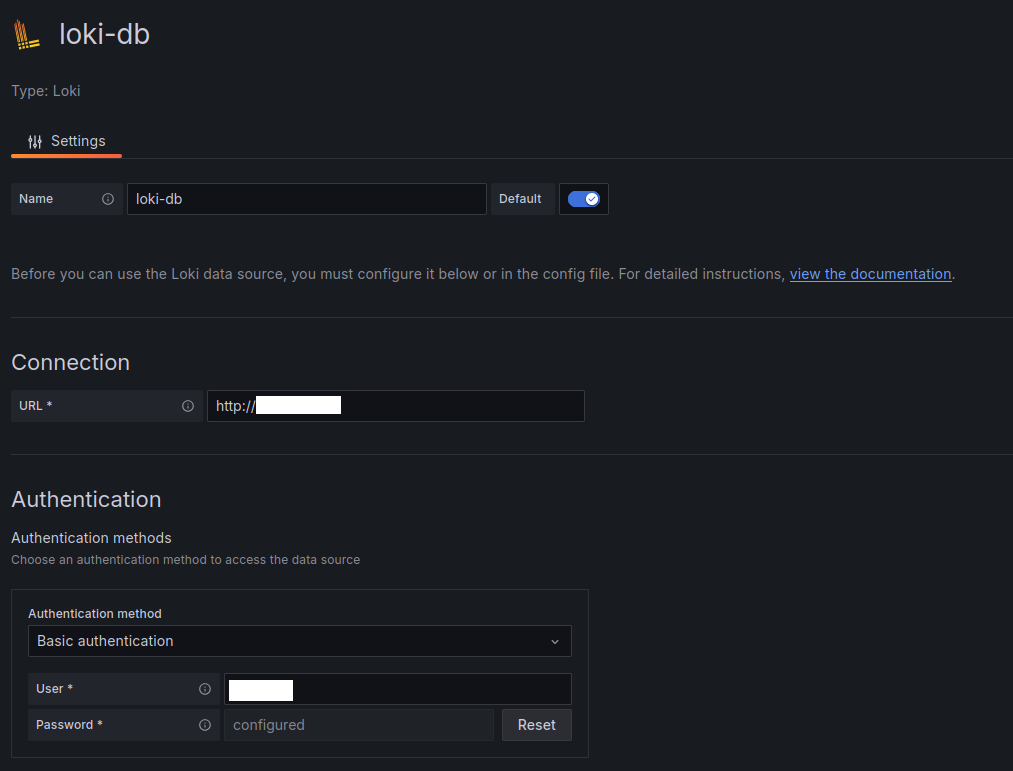View the URL field info tooltip icon
The image size is (1013, 771).
coord(188,405)
